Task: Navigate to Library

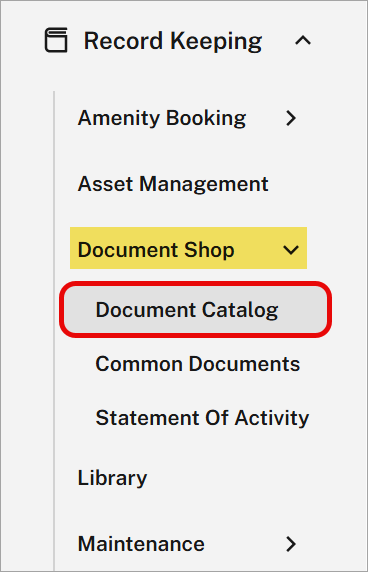Action: [x=112, y=478]
